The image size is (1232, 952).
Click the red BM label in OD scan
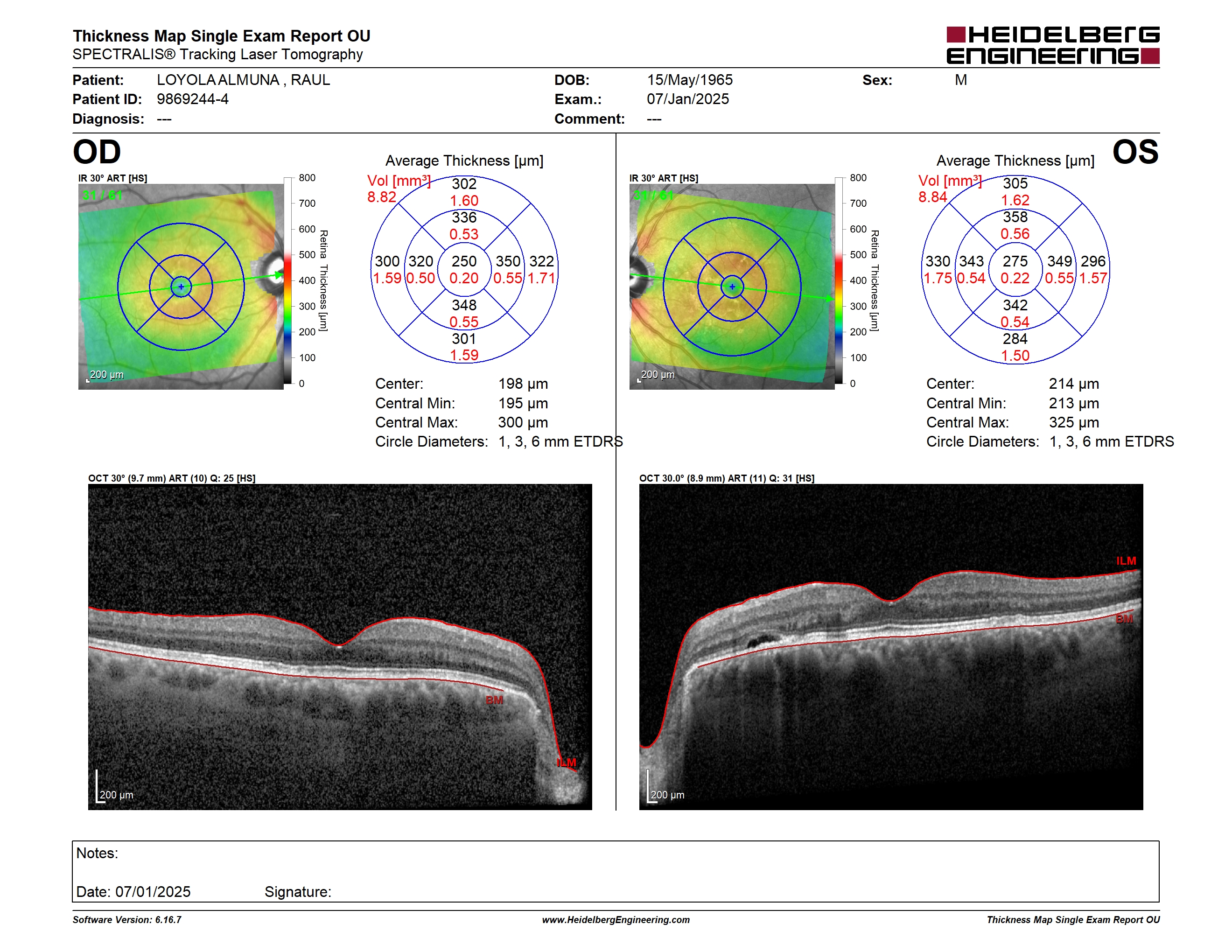click(494, 700)
